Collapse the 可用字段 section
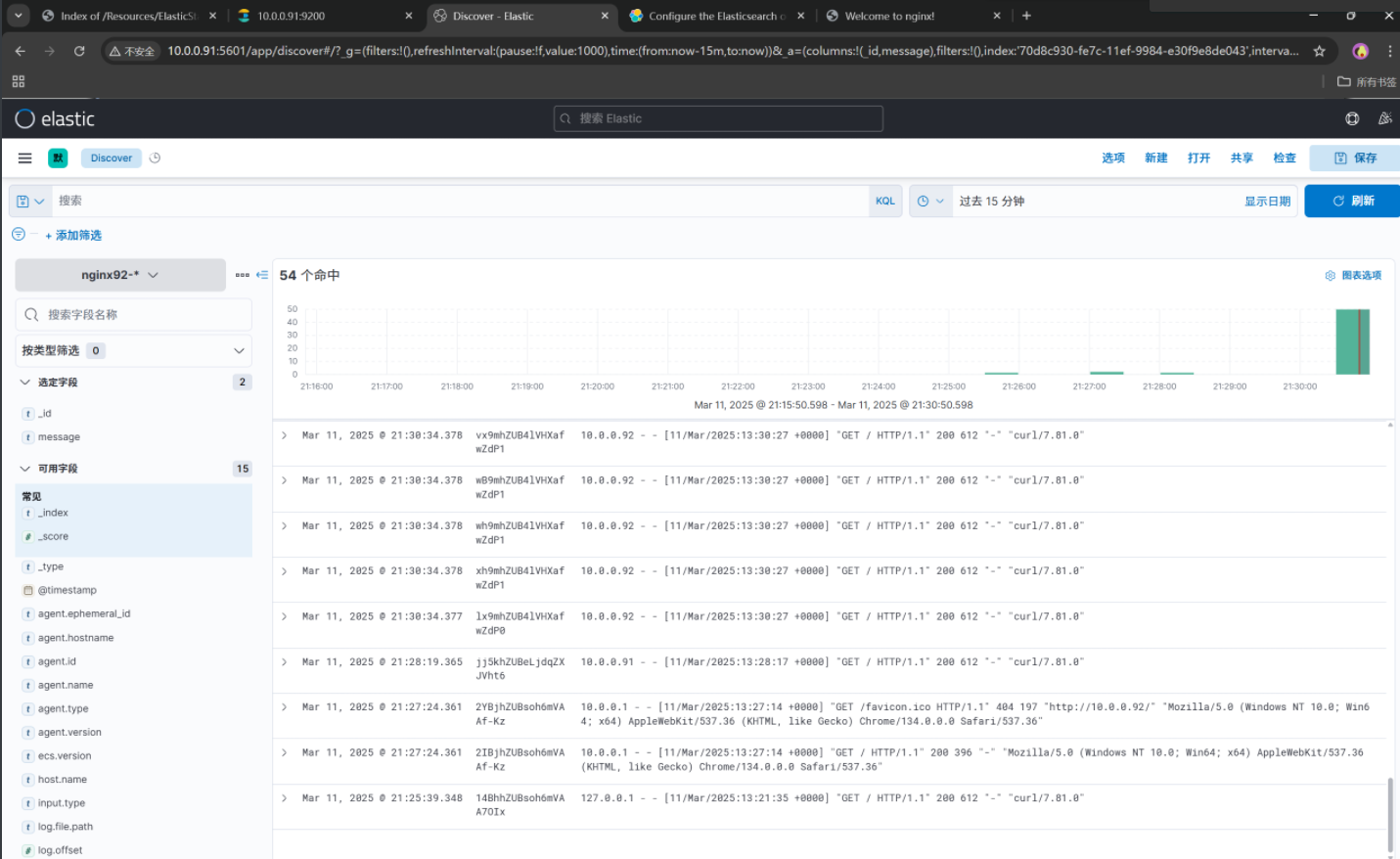1400x859 pixels. pos(25,469)
